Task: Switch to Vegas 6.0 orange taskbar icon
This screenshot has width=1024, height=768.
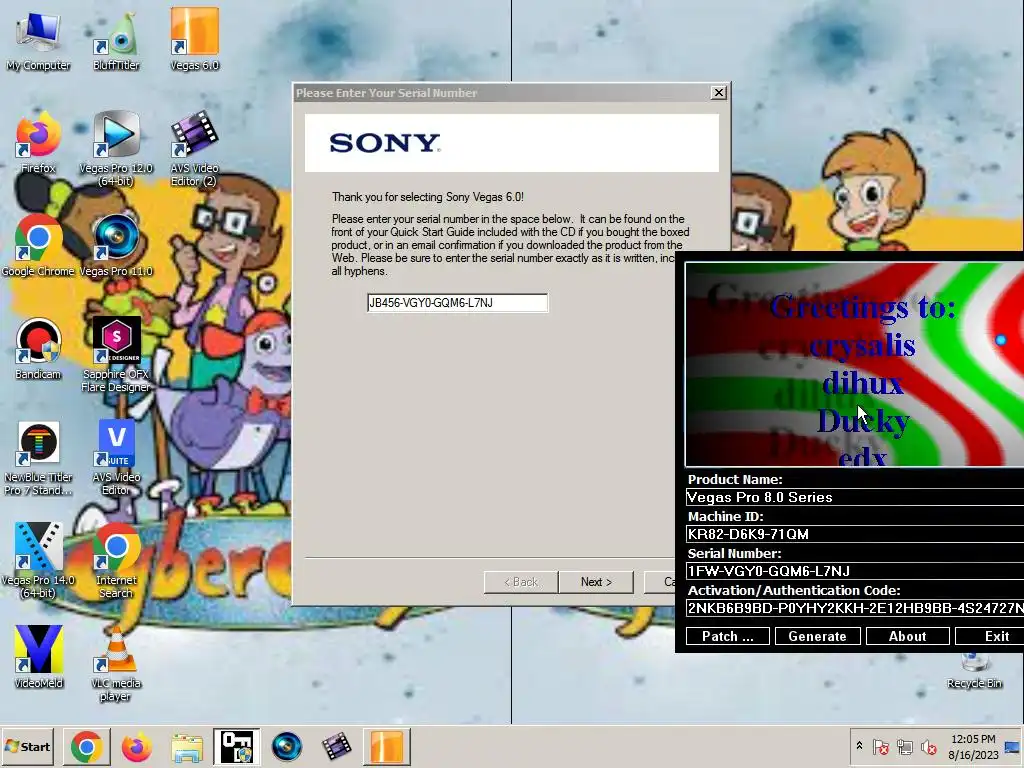Action: point(387,746)
